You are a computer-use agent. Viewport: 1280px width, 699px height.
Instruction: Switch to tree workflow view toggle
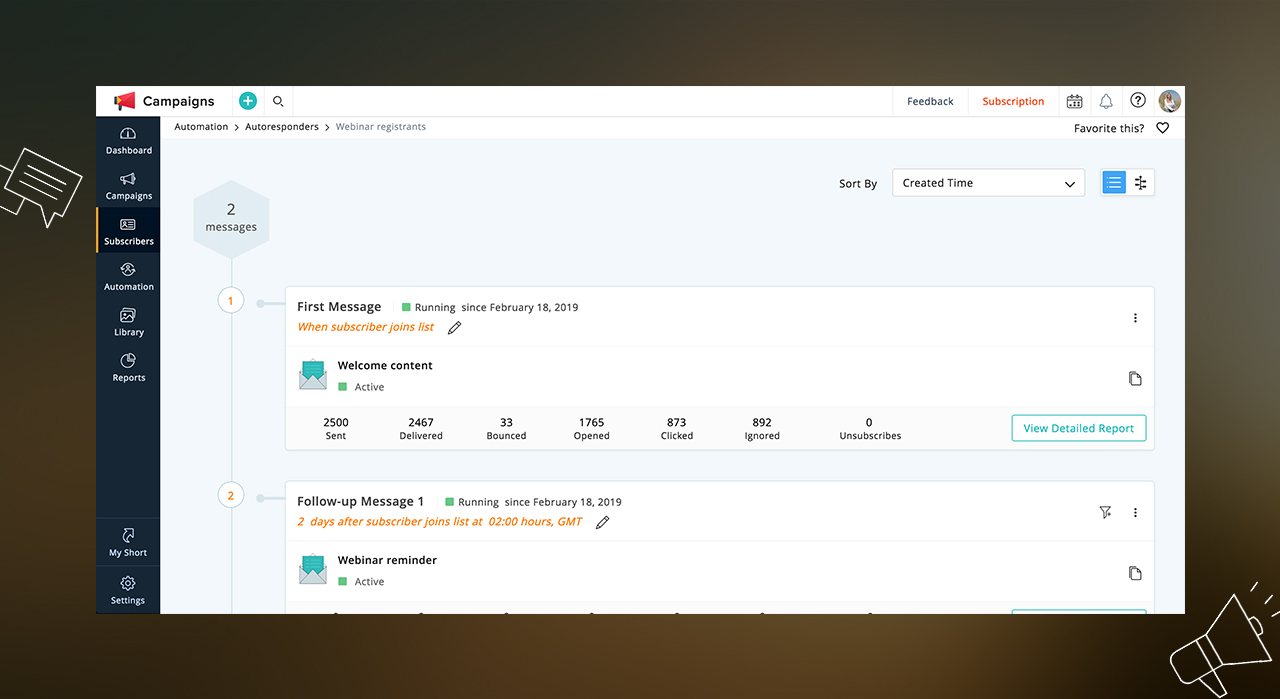click(x=1141, y=183)
